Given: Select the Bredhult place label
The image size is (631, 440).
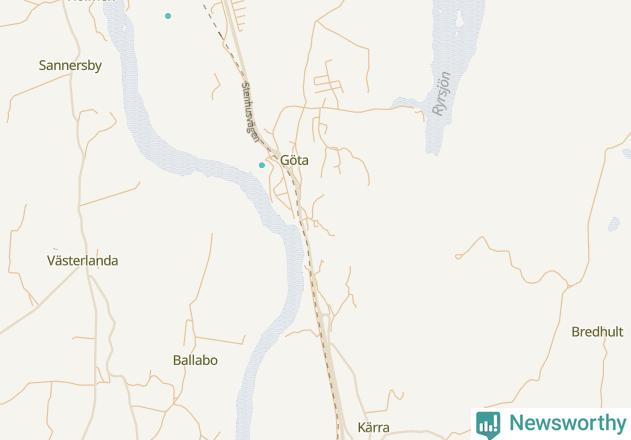Looking at the screenshot, I should 597,332.
